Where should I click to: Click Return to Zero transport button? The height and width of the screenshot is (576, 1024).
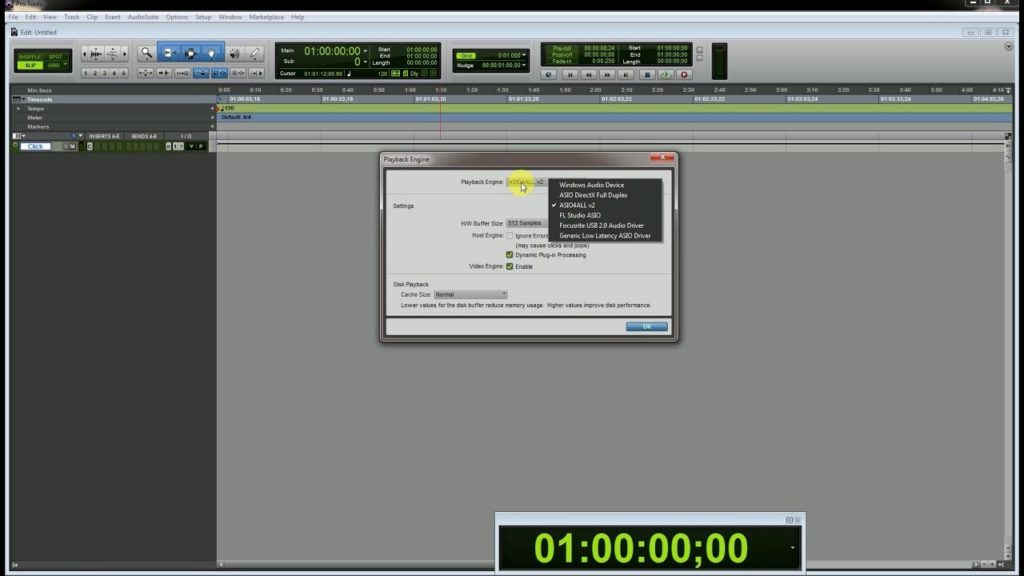point(569,74)
